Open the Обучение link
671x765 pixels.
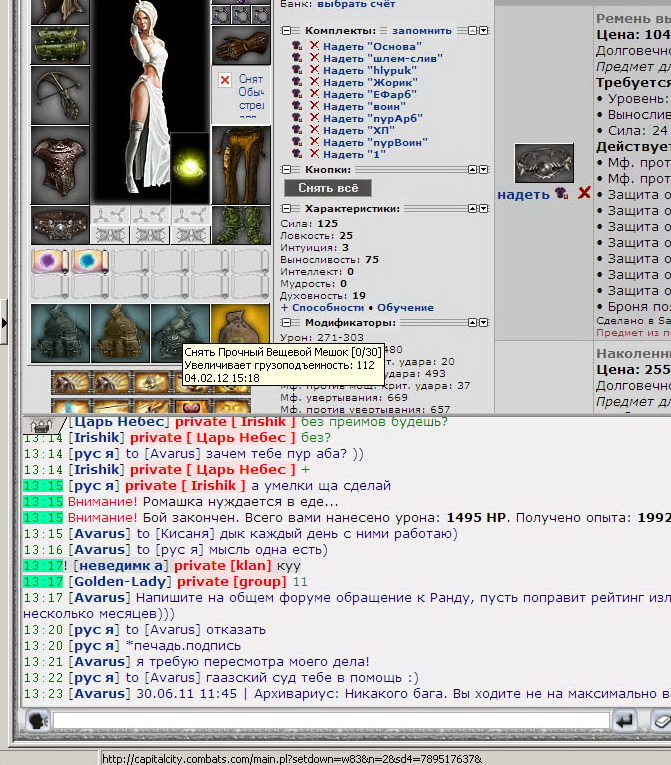pos(405,308)
